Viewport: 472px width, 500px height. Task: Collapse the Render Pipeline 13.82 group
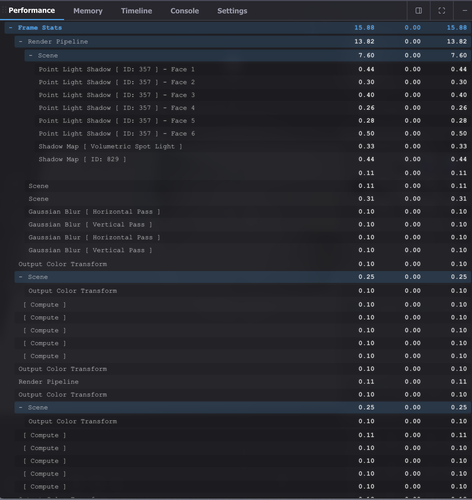[21, 42]
